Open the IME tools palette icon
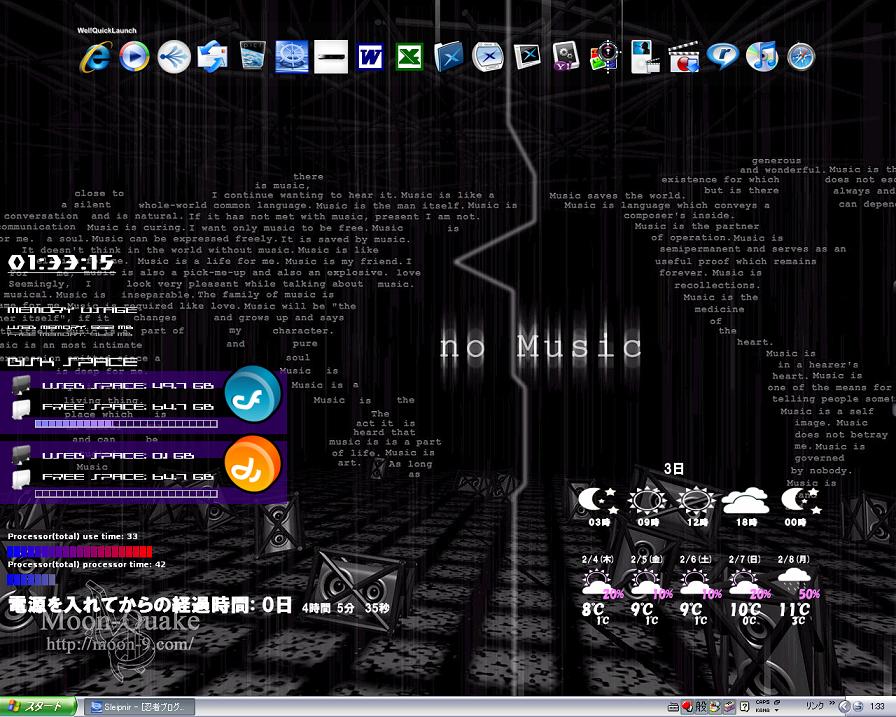 [715, 707]
